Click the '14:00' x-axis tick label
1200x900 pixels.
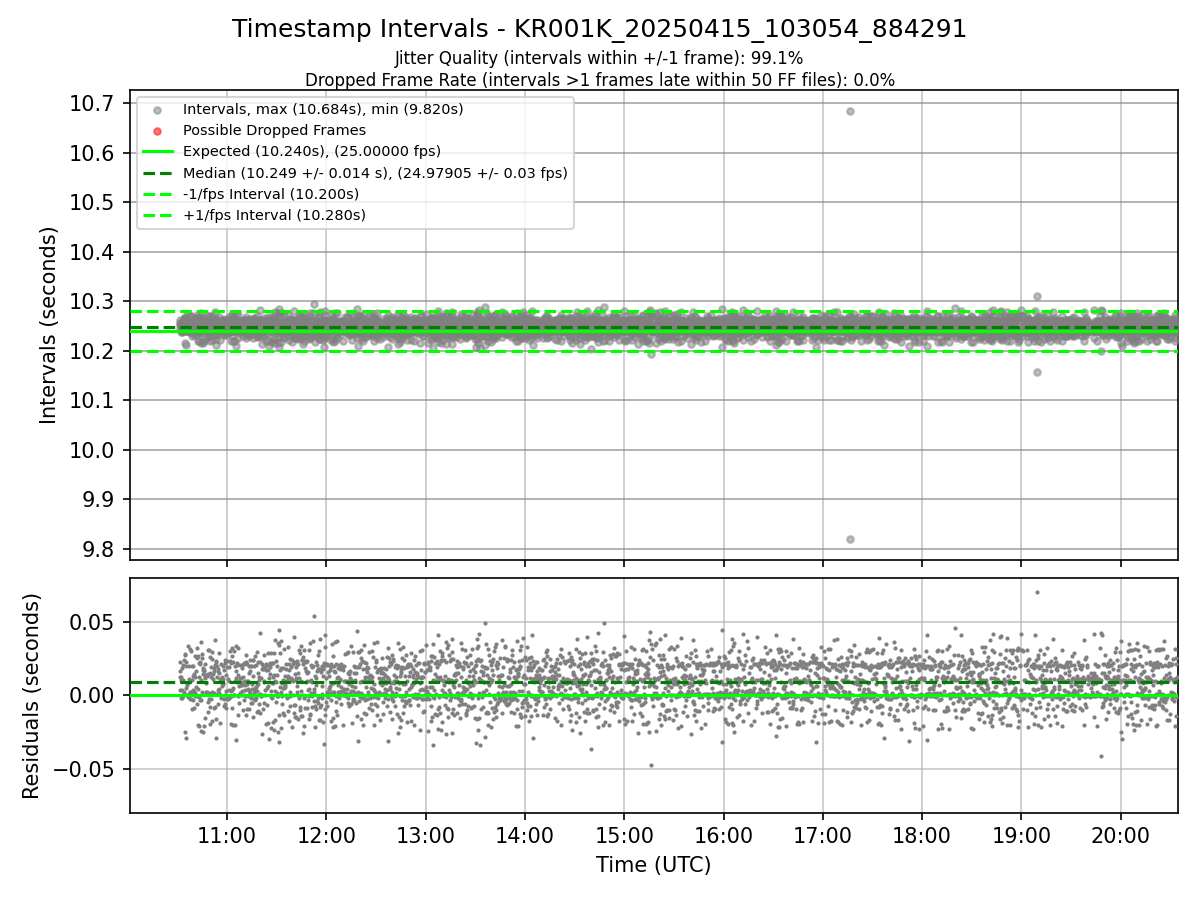point(524,835)
